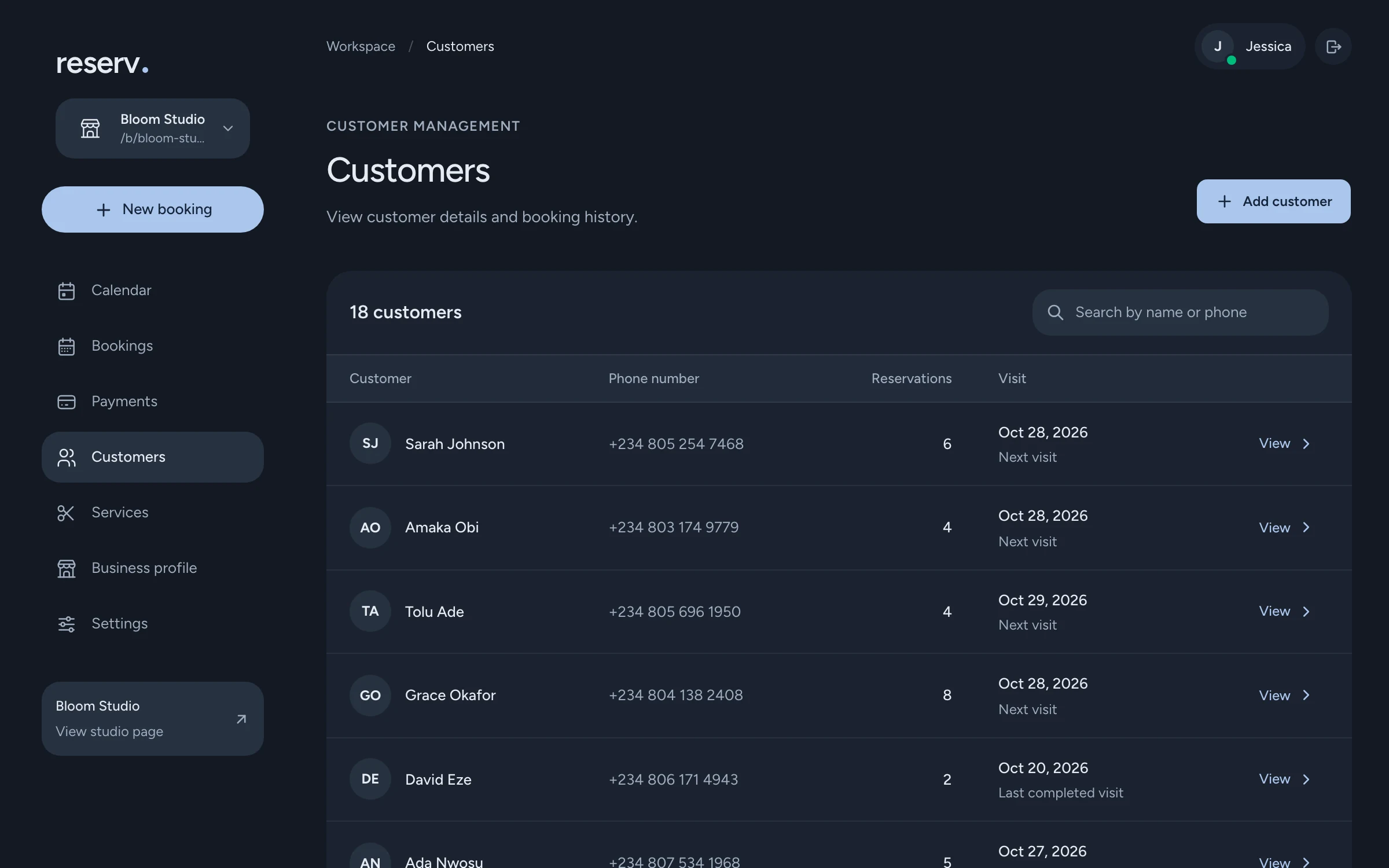Click the Settings sliders icon
This screenshot has width=1389, height=868.
(67, 624)
